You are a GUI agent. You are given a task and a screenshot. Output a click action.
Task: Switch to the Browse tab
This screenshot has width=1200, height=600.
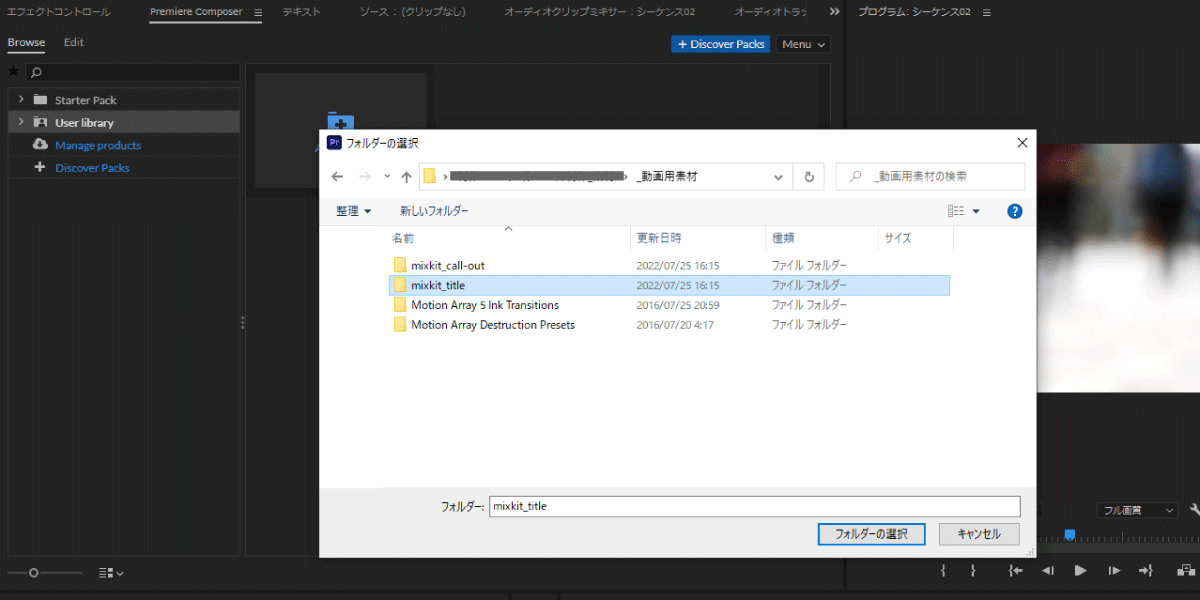[x=26, y=43]
